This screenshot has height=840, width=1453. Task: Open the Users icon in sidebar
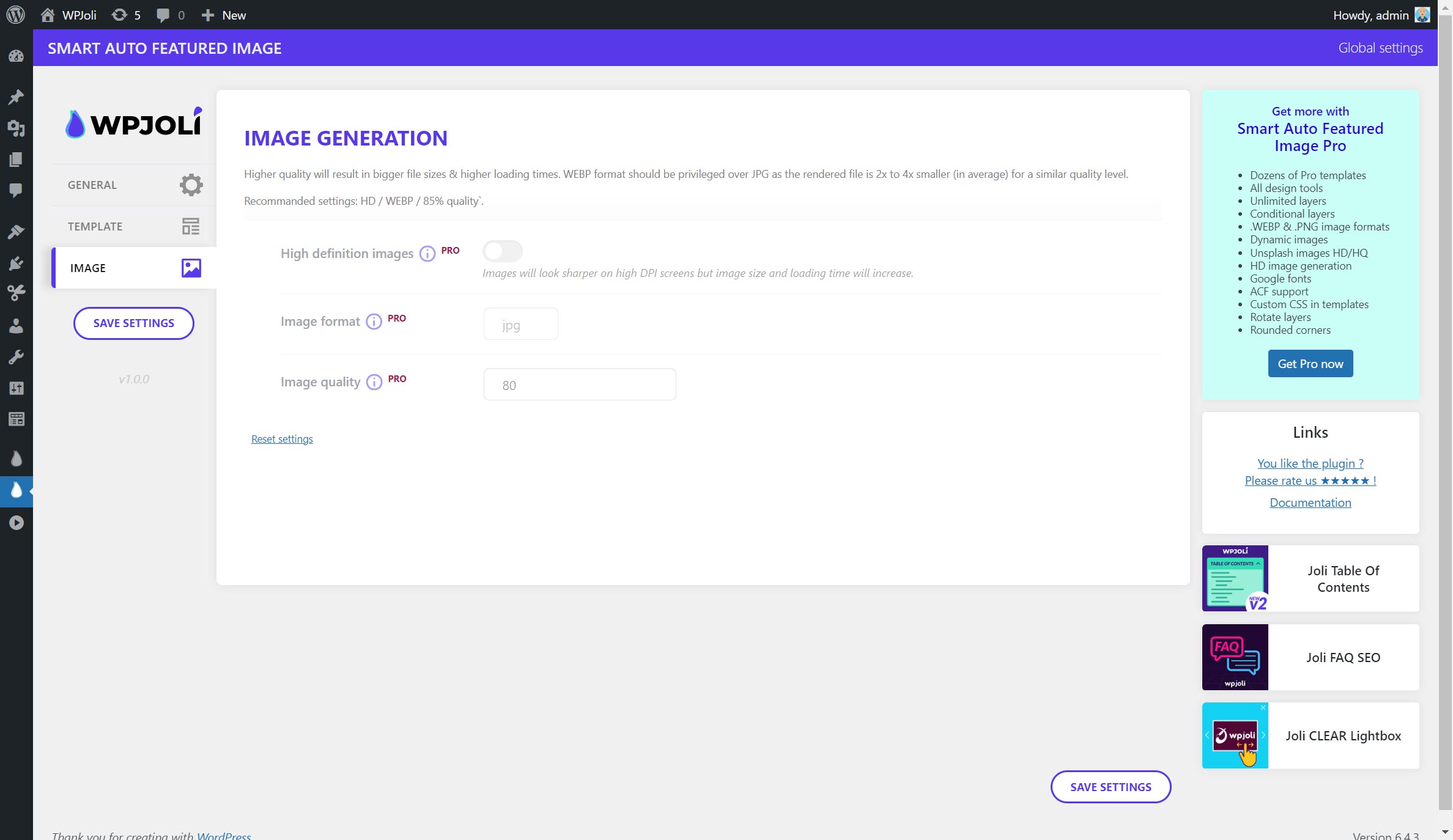click(17, 325)
